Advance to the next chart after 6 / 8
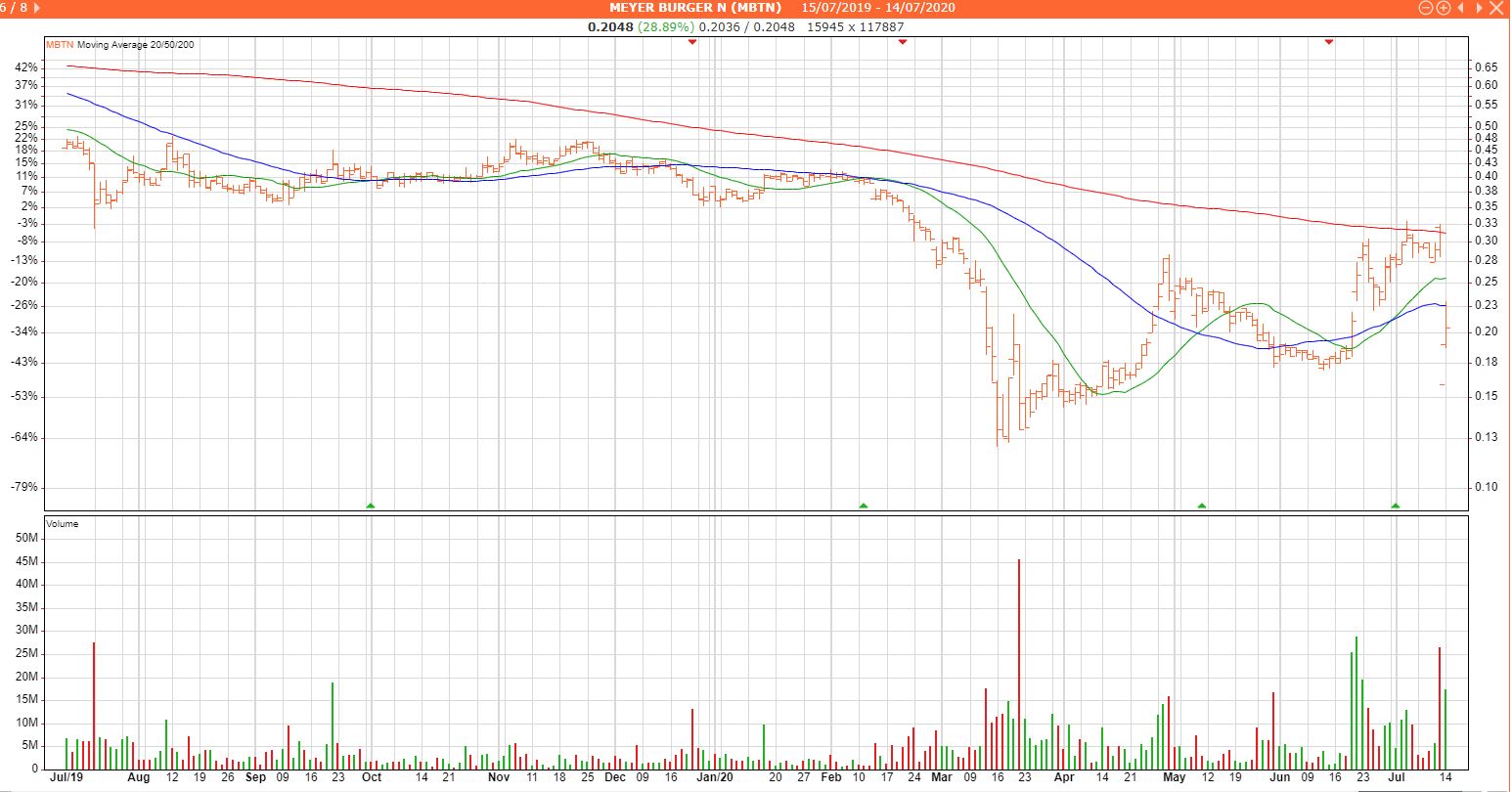This screenshot has height=792, width=1512. [x=36, y=8]
